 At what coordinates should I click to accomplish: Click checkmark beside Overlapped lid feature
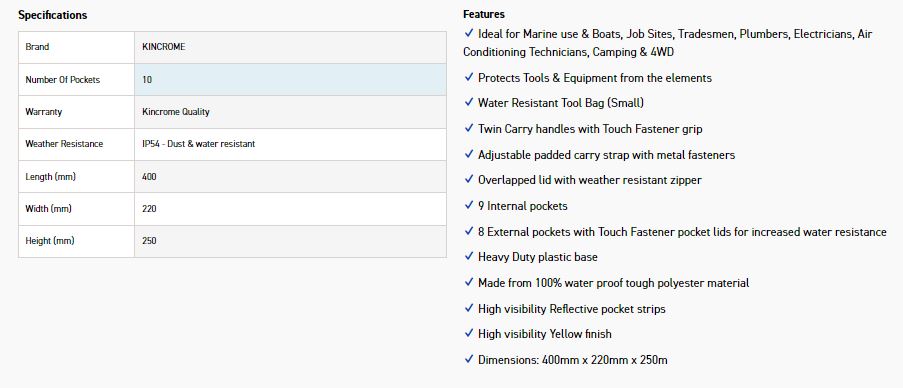[x=469, y=180]
